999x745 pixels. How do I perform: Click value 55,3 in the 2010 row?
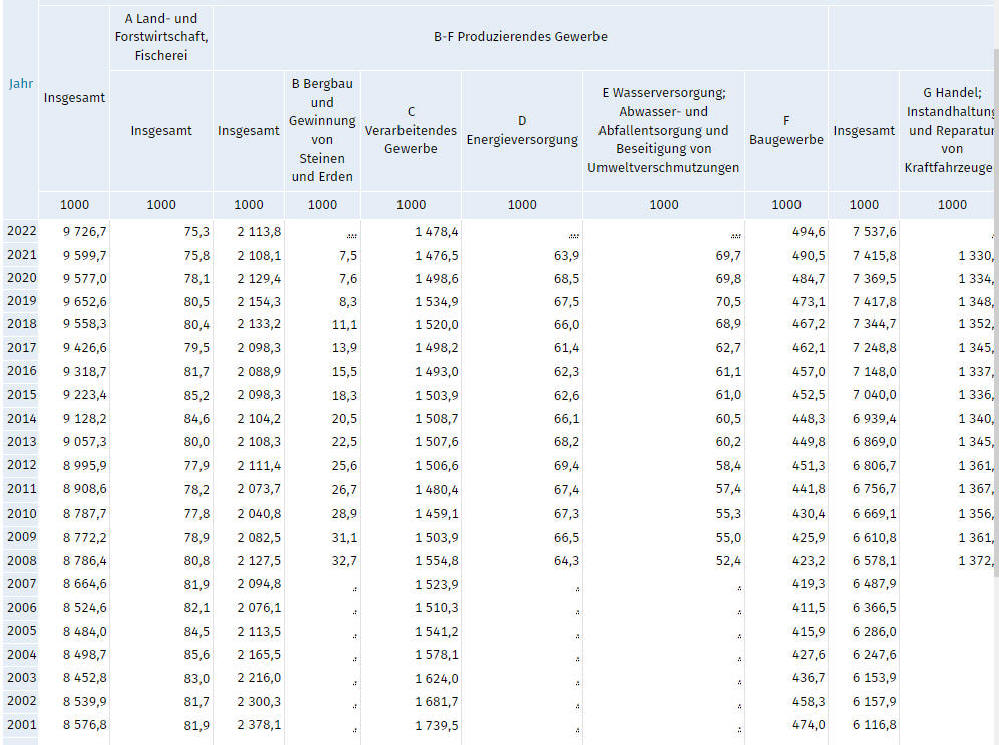728,514
